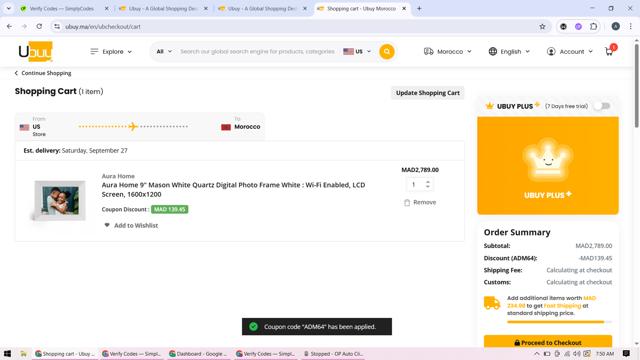
Task: Decrease quantity with the down arrow
Action: 428,187
